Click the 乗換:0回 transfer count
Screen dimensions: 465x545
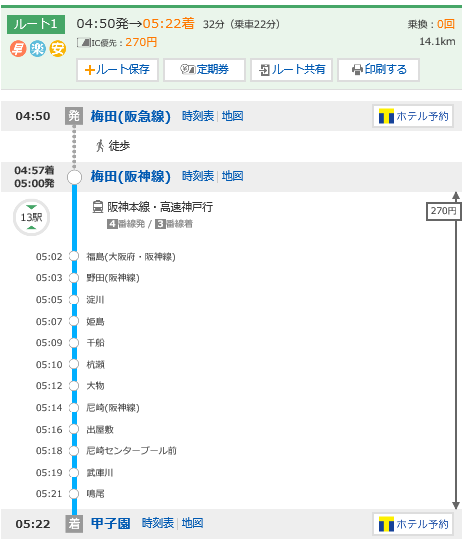[431, 24]
